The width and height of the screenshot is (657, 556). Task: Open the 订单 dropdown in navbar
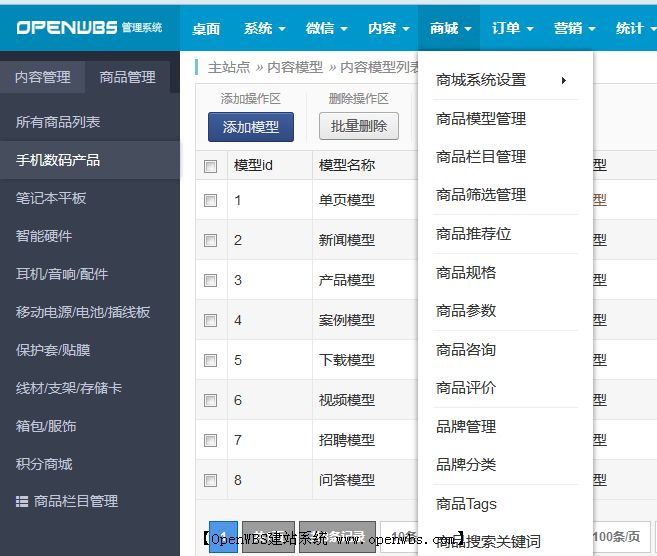coord(512,28)
